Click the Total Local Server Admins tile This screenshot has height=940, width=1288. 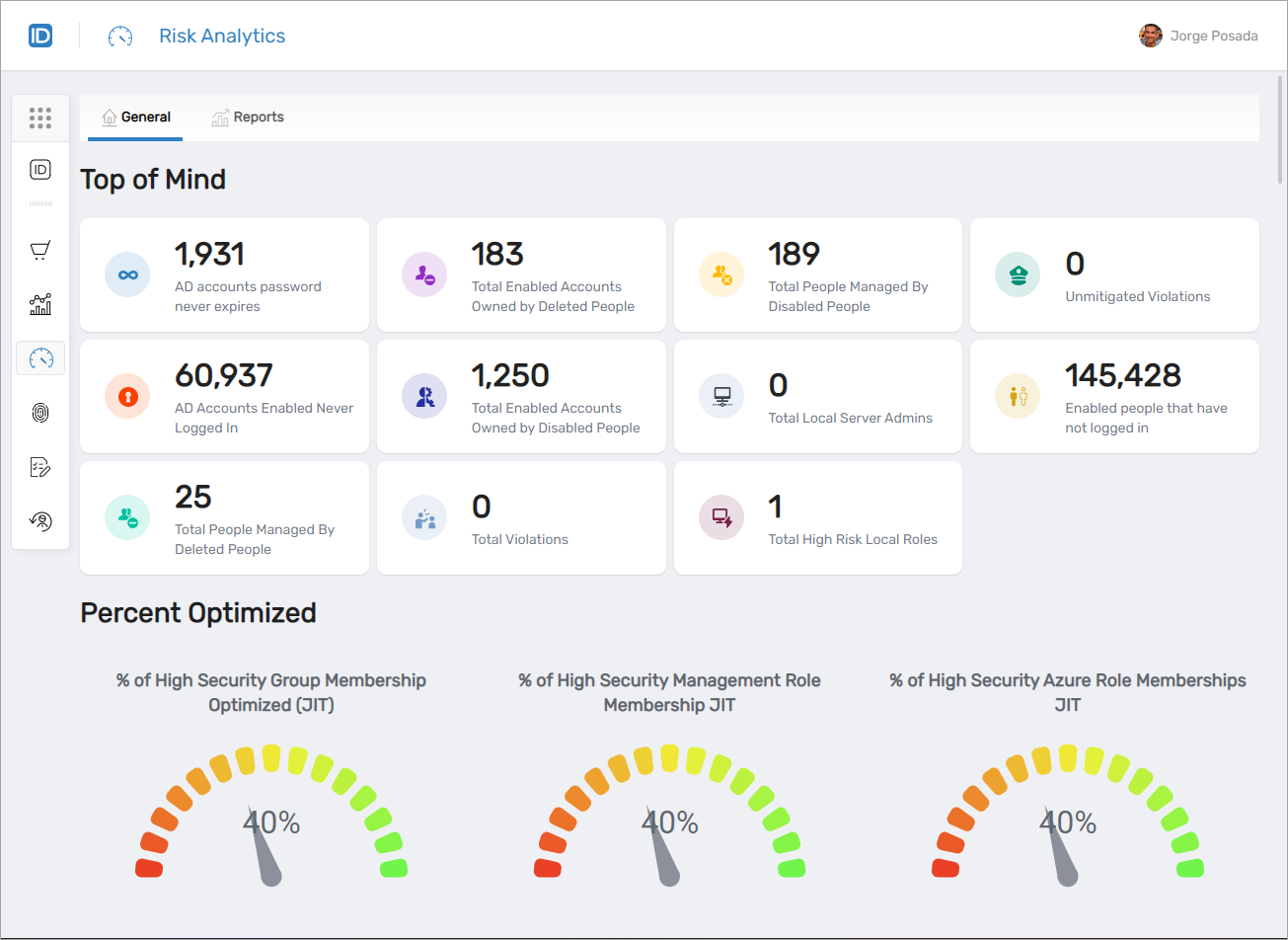[x=817, y=397]
